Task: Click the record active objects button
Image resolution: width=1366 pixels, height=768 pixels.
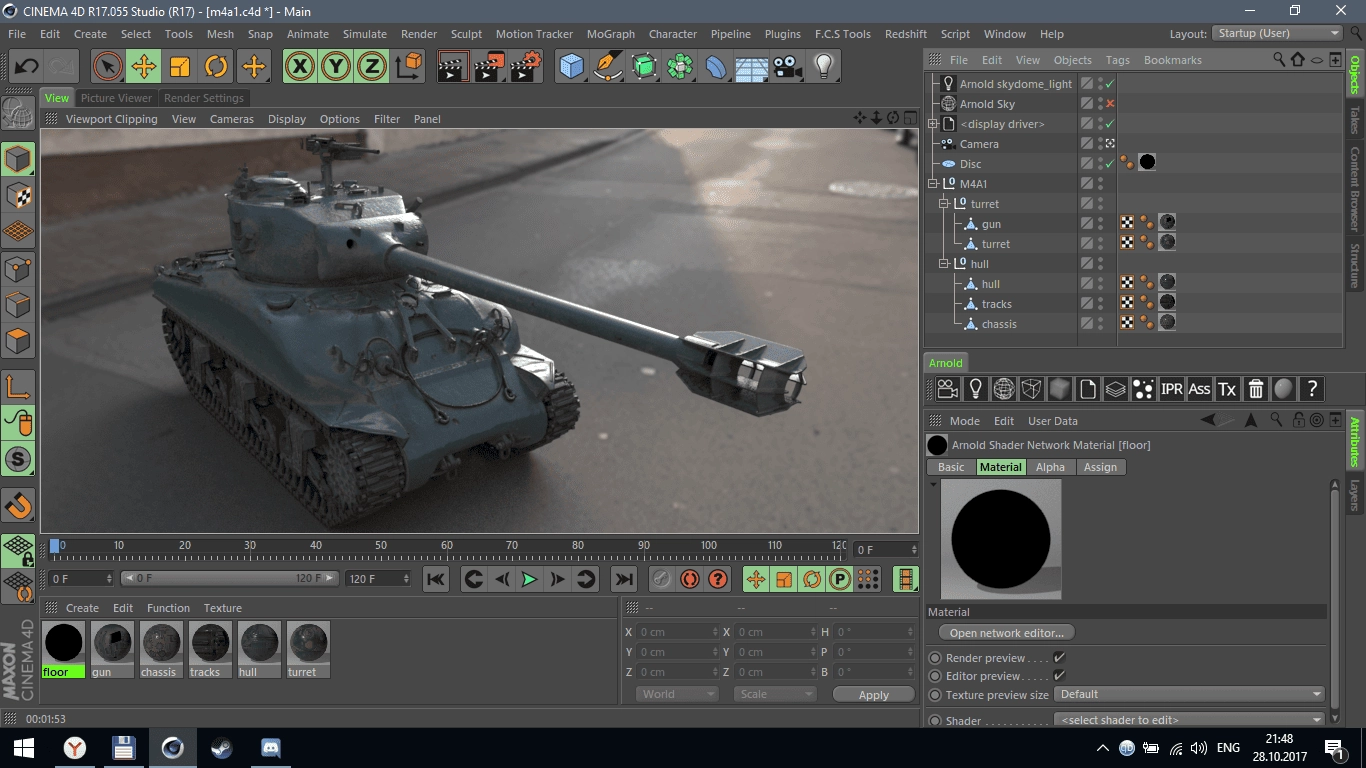Action: (662, 579)
